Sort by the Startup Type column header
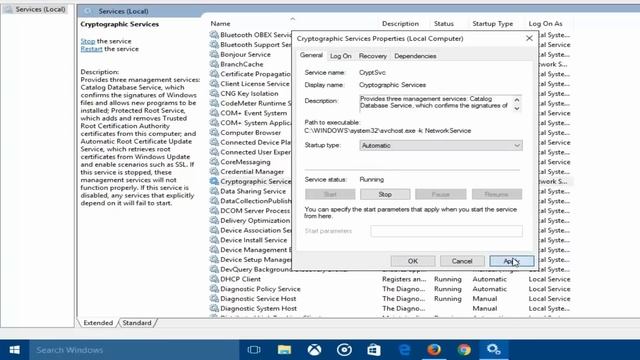The image size is (640, 360). pyautogui.click(x=493, y=24)
